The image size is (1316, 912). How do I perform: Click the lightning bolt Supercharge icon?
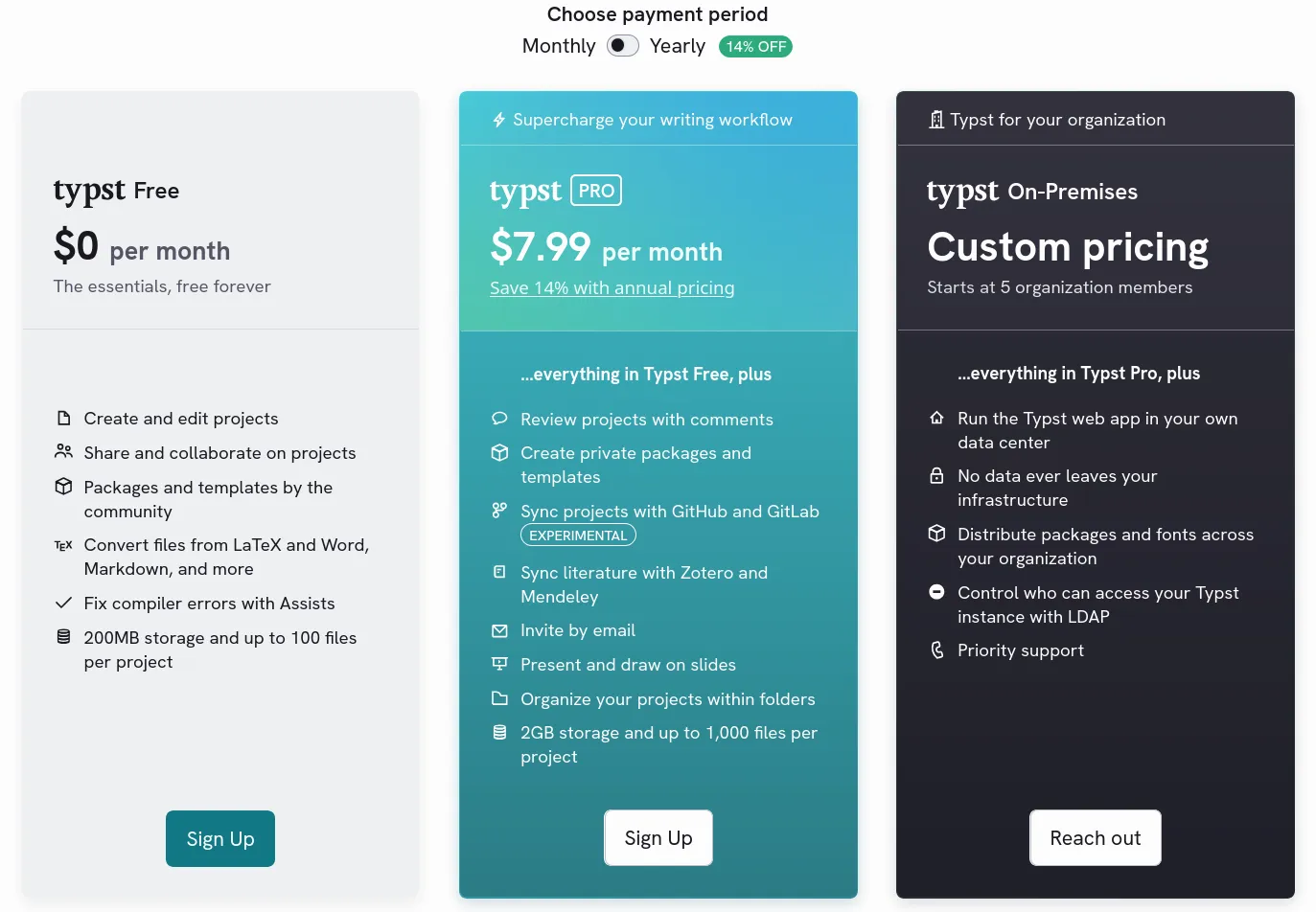[x=498, y=120]
